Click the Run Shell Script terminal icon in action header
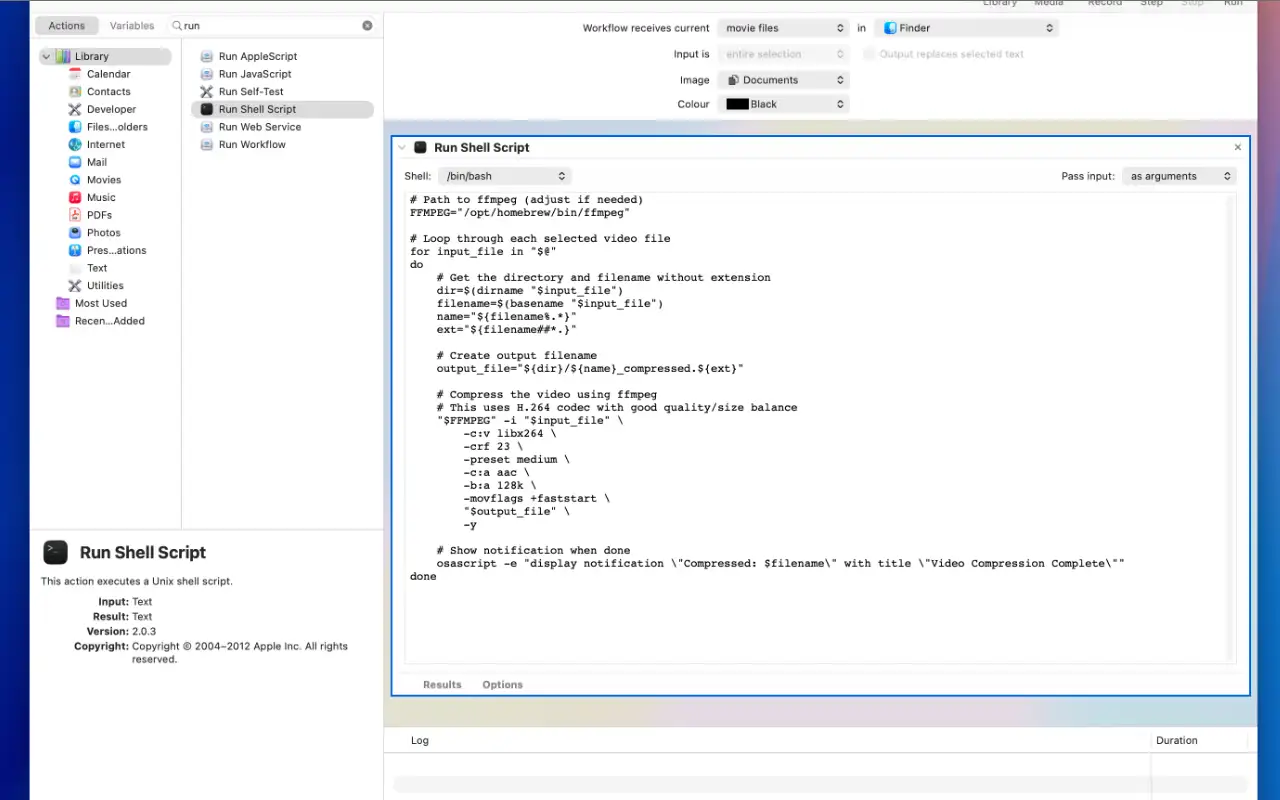 point(420,147)
